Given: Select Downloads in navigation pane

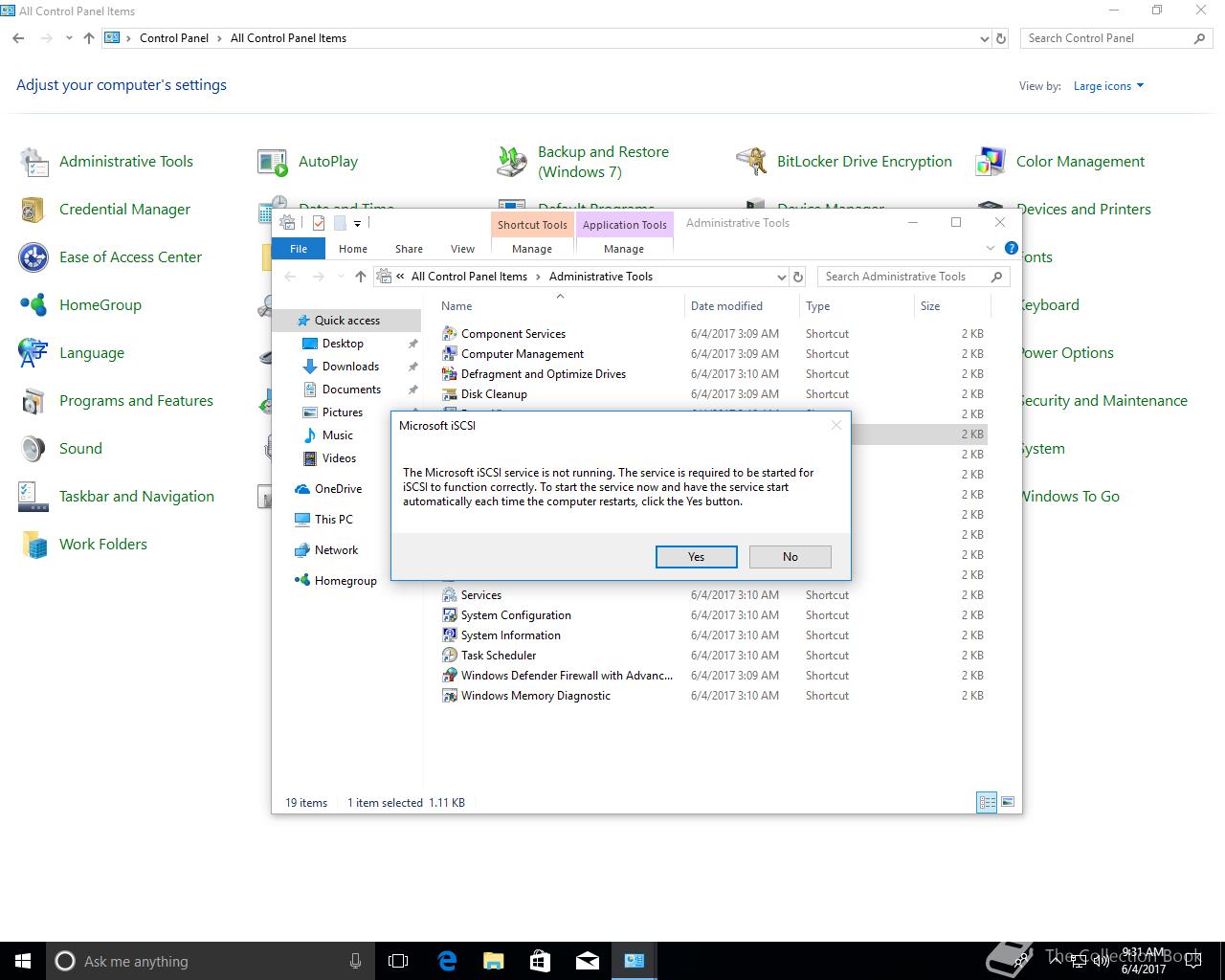Looking at the screenshot, I should [350, 367].
